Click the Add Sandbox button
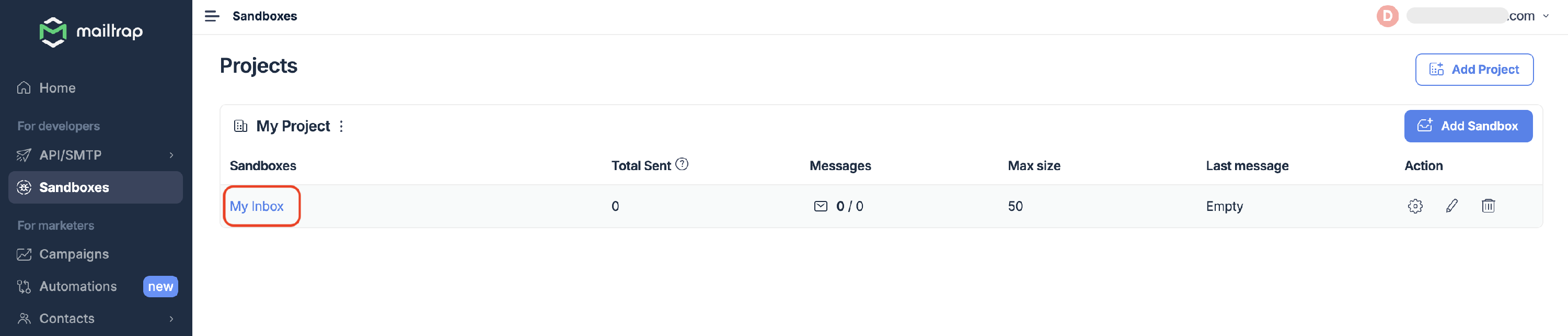The height and width of the screenshot is (336, 1568). tap(1469, 126)
